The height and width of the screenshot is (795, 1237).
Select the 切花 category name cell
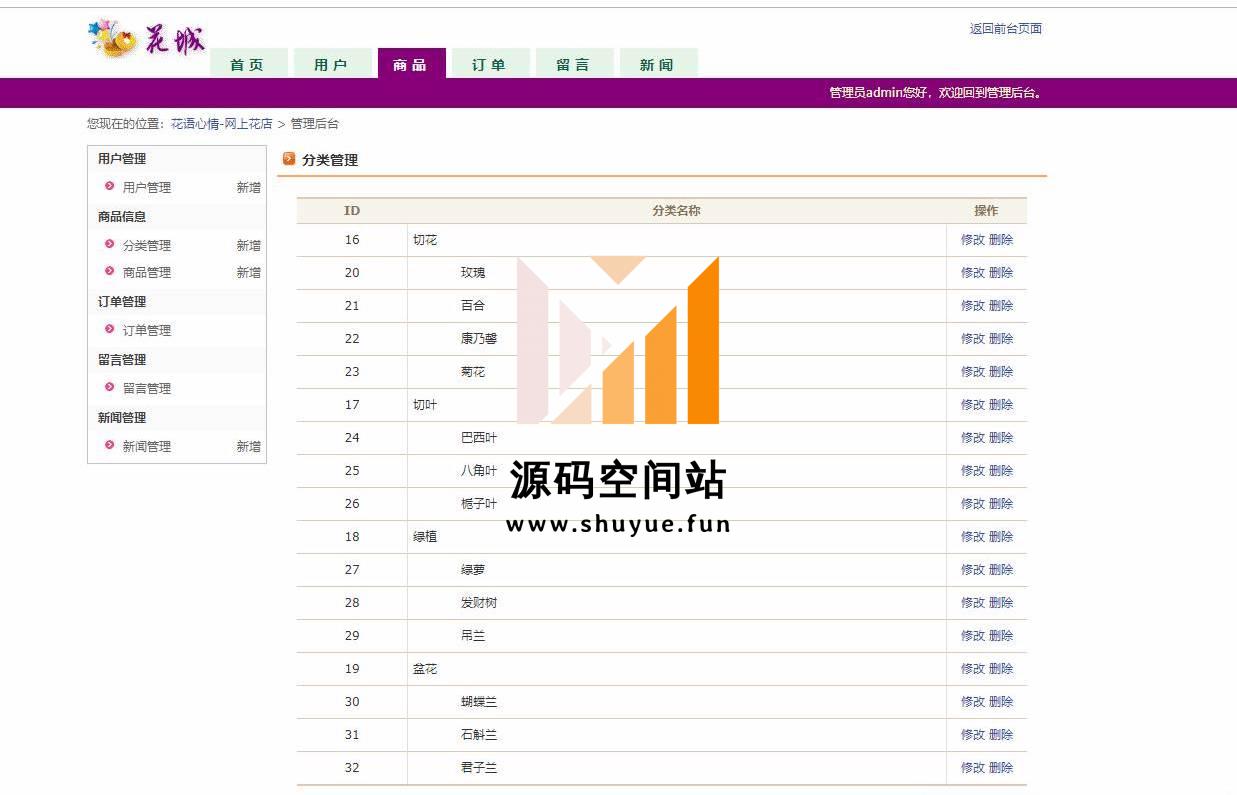(677, 240)
